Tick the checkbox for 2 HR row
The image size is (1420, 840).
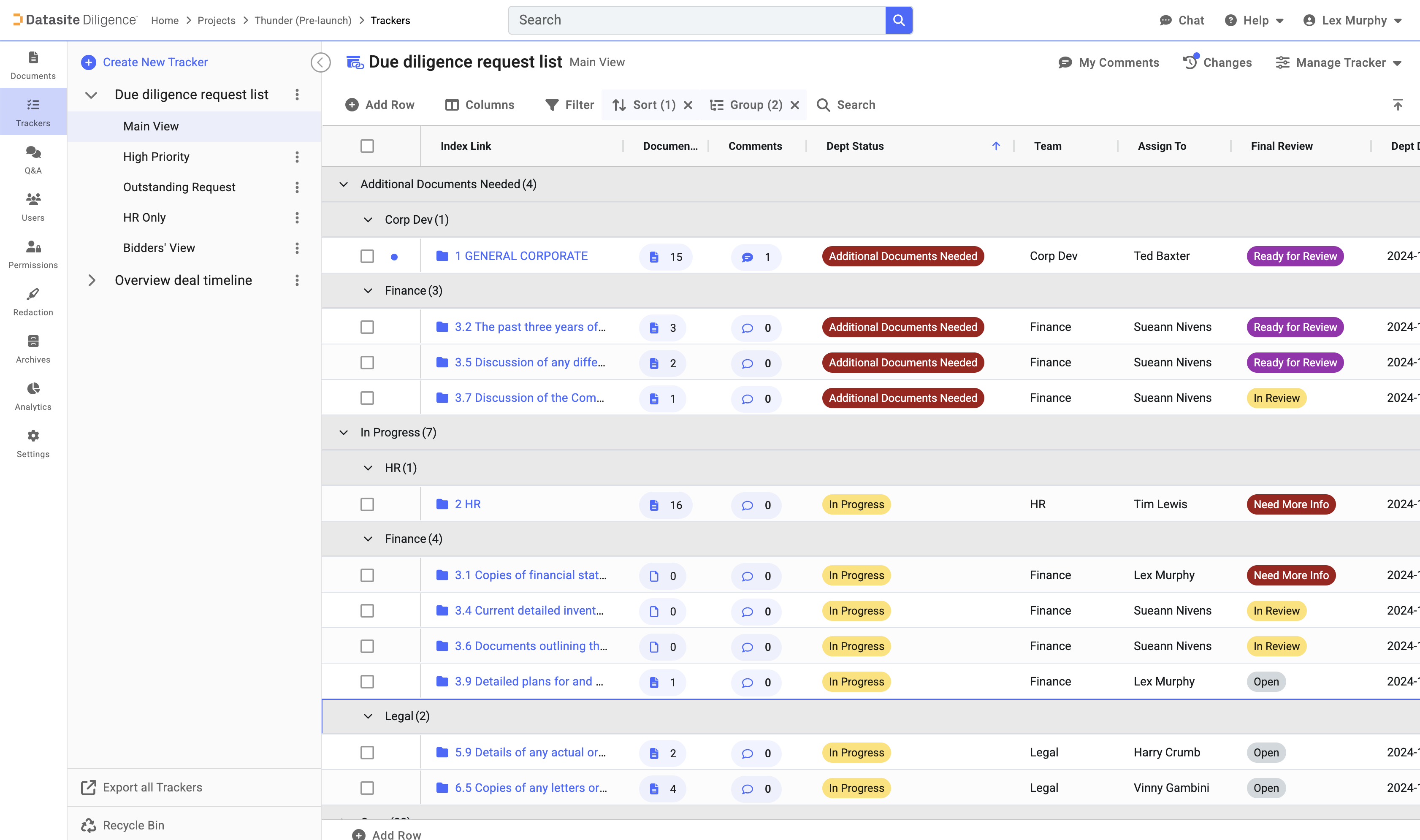367,504
